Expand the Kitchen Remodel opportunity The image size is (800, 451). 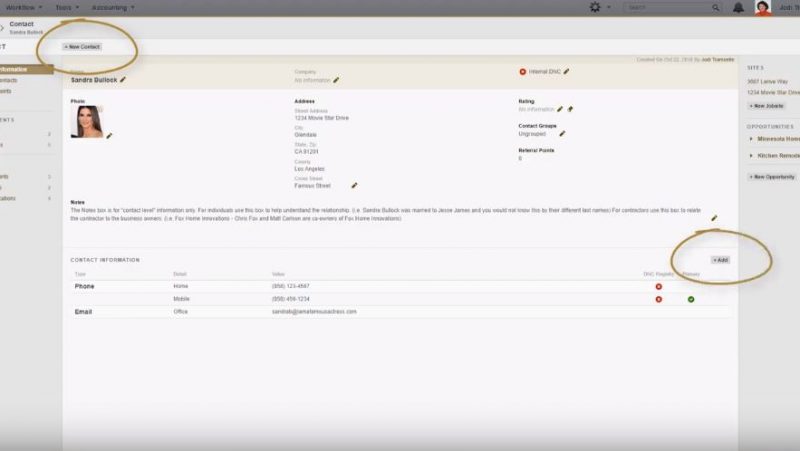pyautogui.click(x=752, y=155)
